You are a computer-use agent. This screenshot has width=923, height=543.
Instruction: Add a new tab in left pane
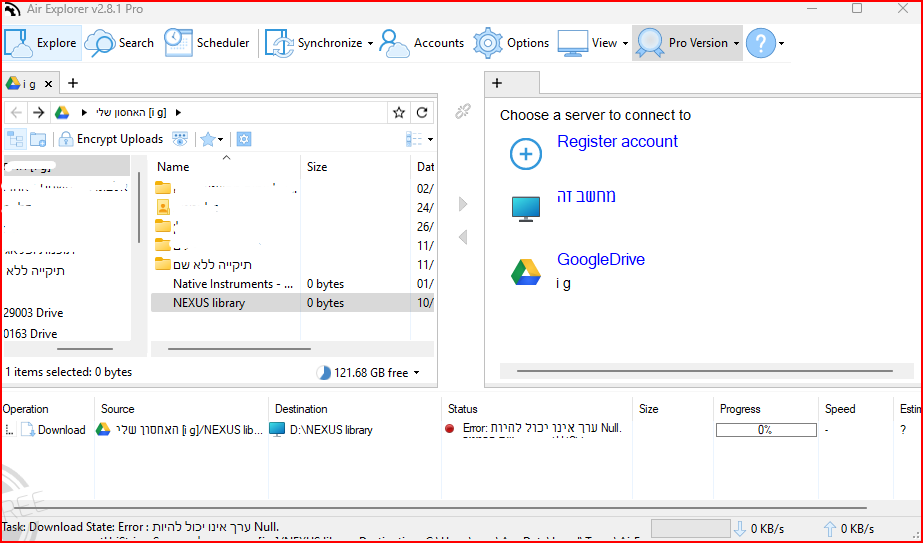(x=73, y=83)
